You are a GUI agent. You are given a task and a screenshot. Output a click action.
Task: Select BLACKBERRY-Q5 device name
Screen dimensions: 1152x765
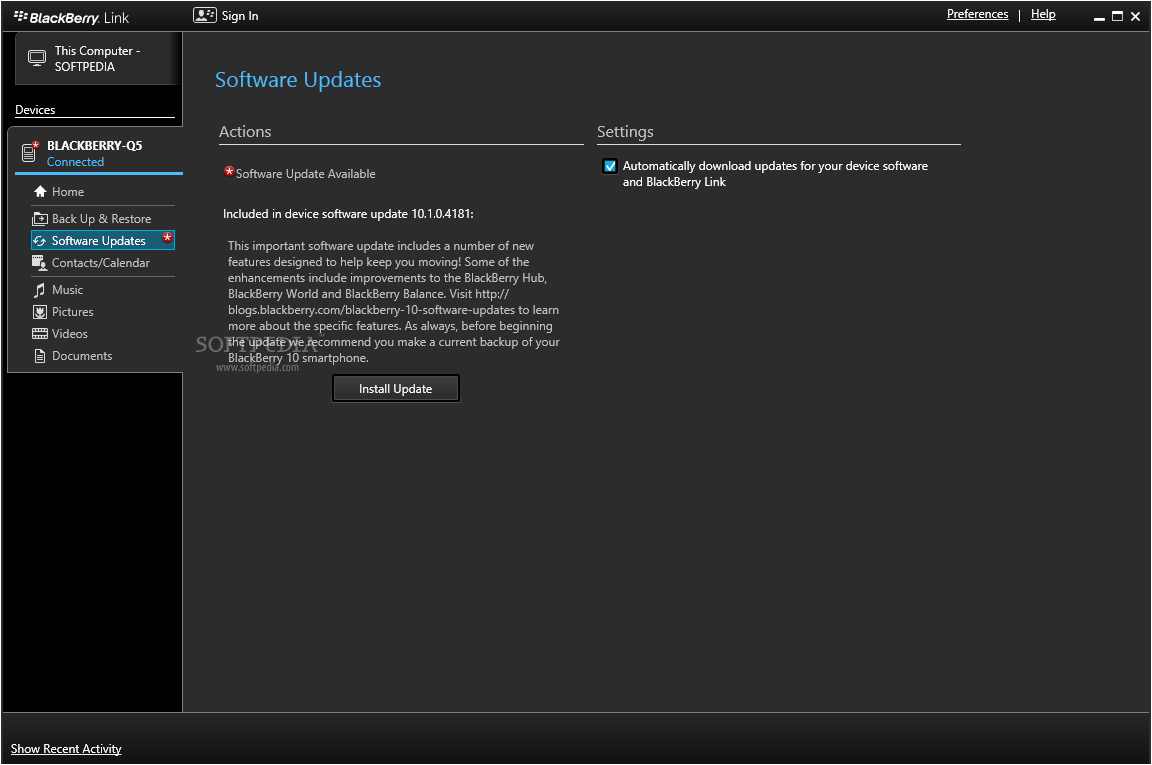tap(95, 146)
